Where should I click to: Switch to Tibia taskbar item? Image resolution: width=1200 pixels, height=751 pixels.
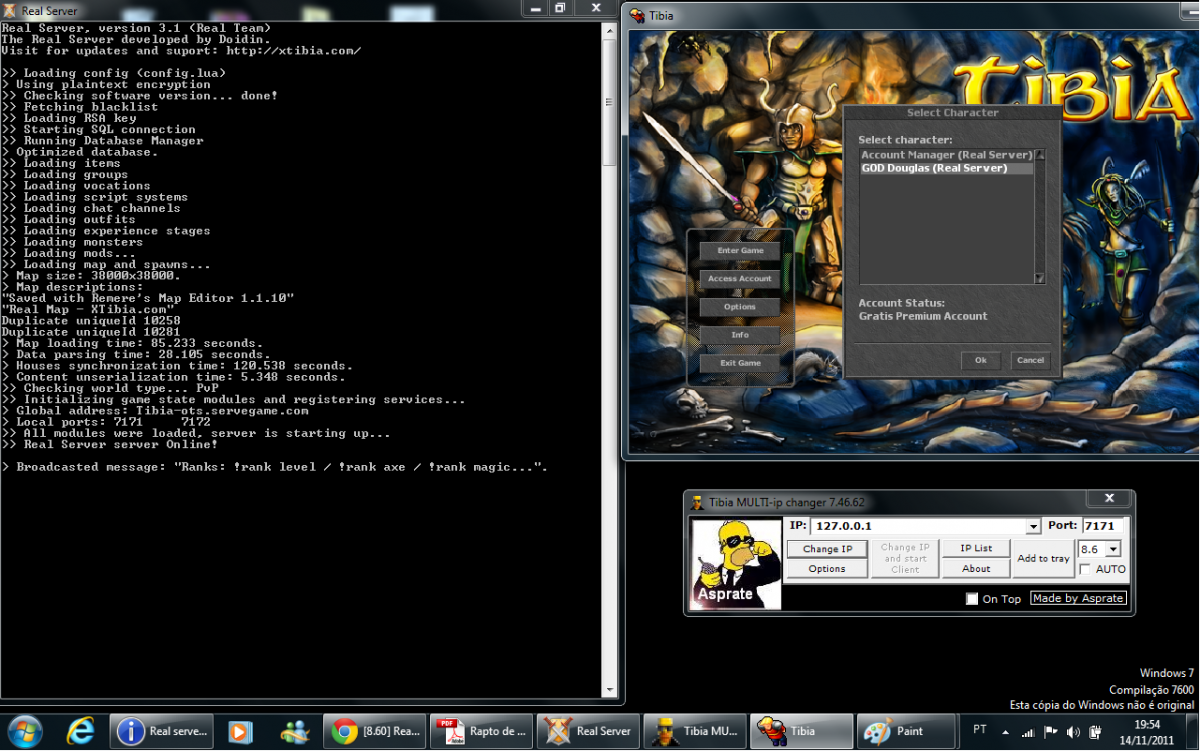point(802,731)
